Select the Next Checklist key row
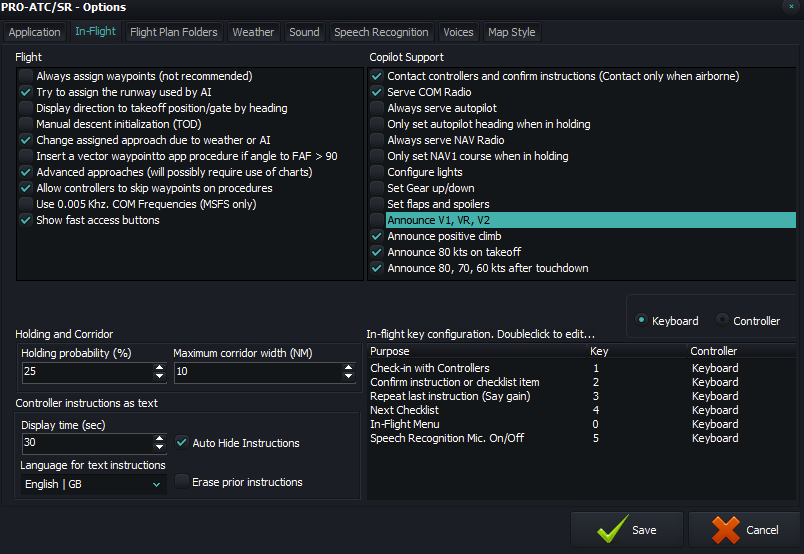The width and height of the screenshot is (804, 554). click(581, 410)
